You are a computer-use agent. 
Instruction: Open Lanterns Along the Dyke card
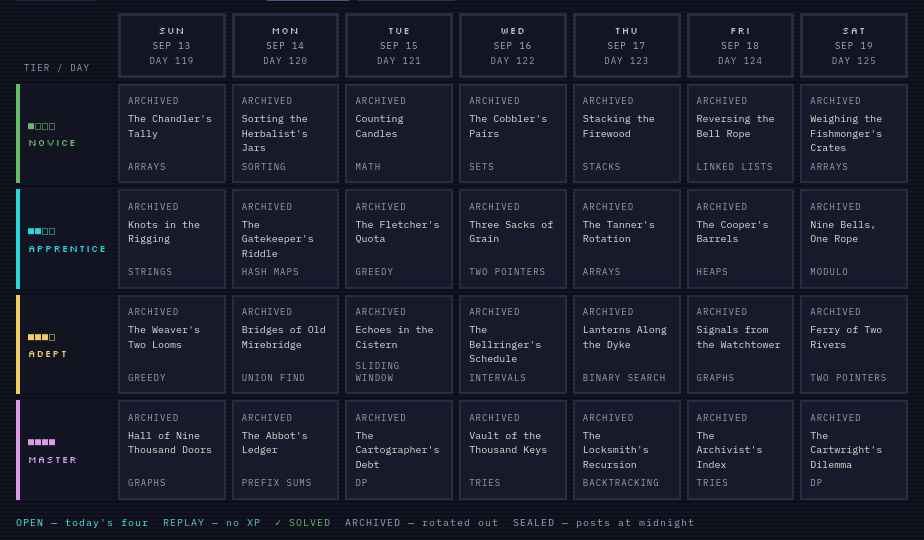(626, 344)
